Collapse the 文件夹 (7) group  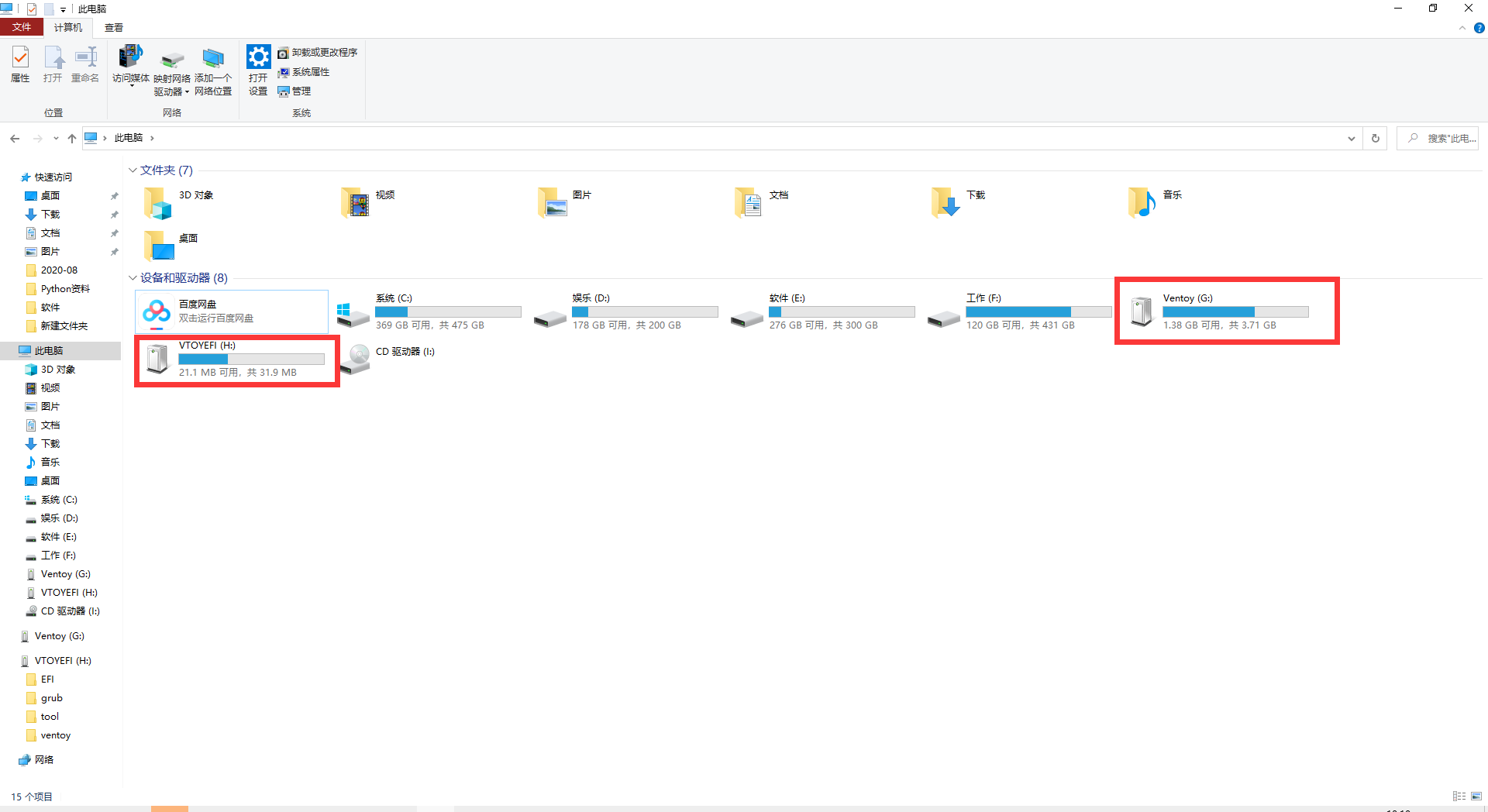click(x=133, y=170)
